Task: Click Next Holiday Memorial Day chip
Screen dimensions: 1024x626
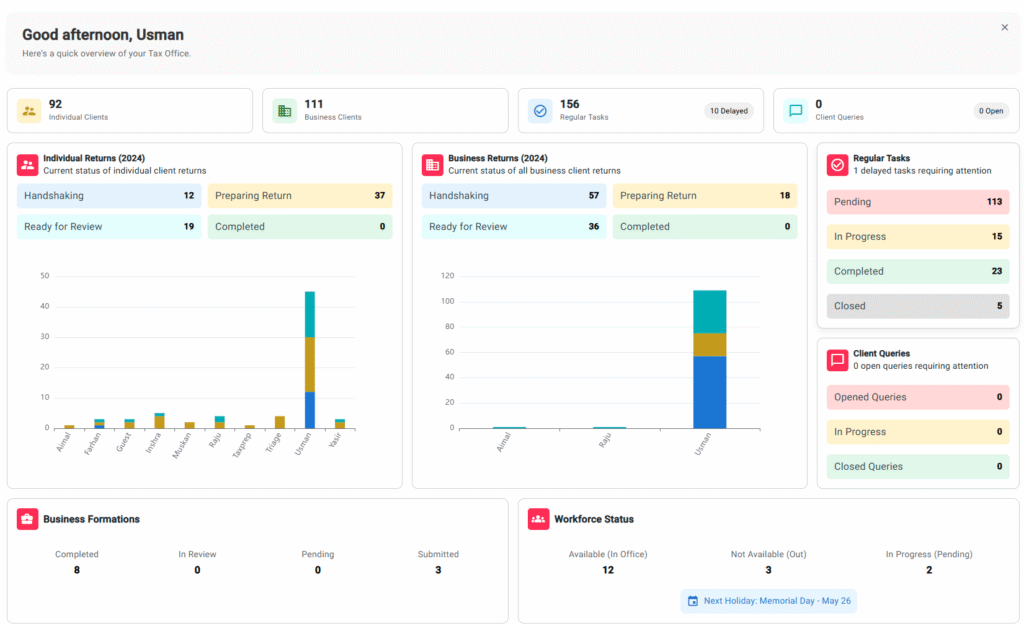Action: (768, 601)
